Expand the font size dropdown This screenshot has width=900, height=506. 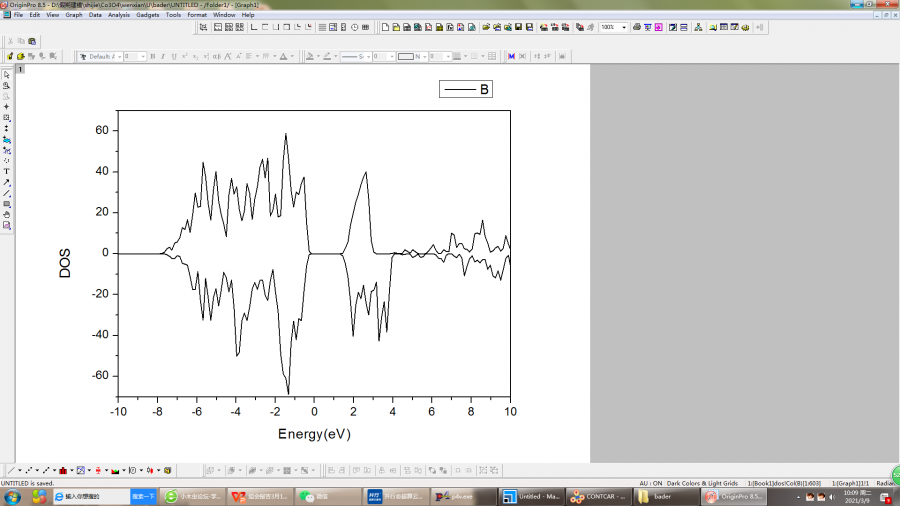[x=143, y=57]
